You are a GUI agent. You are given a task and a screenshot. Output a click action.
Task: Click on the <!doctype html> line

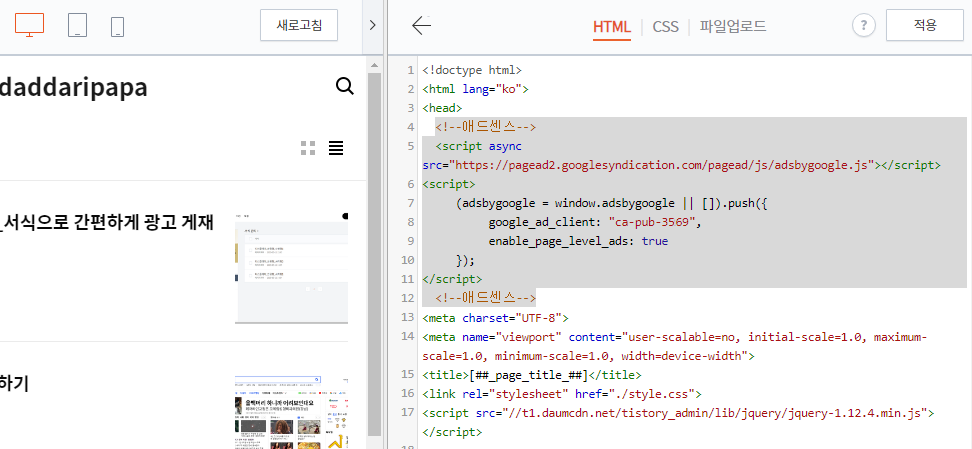pos(472,70)
